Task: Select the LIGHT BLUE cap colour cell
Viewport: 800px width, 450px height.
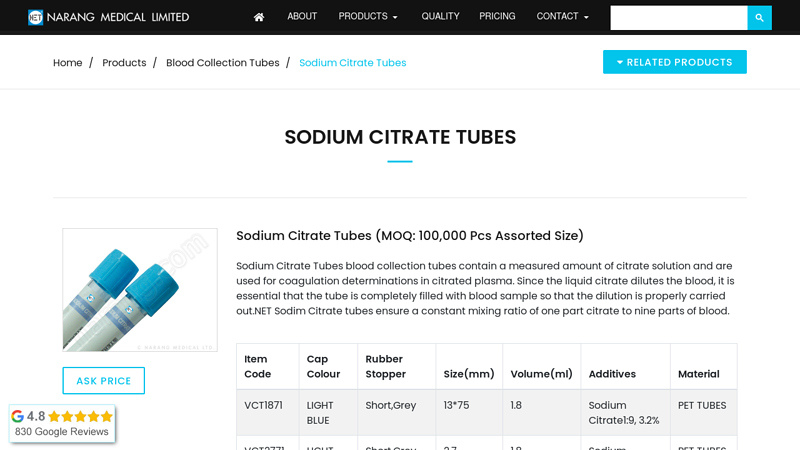Action: (328, 413)
